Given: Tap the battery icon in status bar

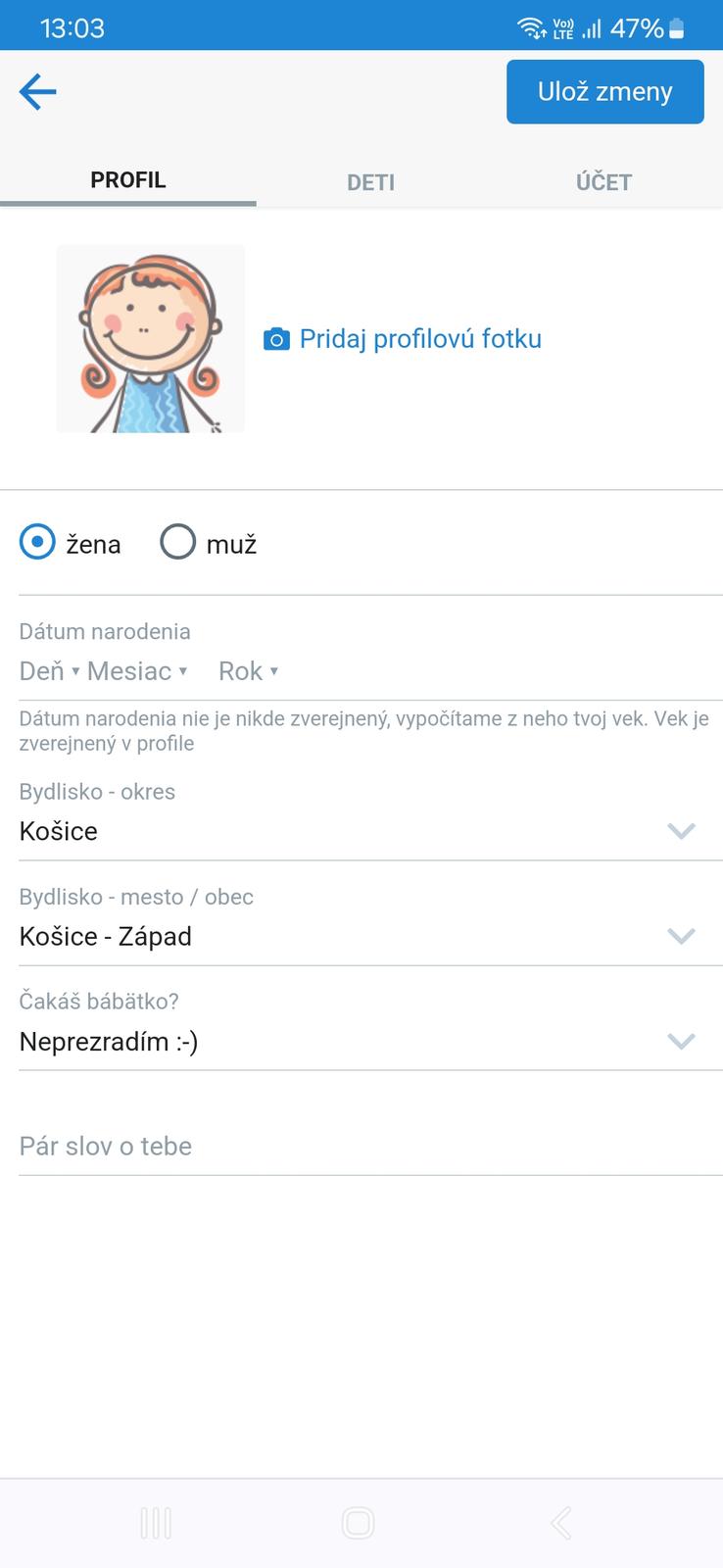Looking at the screenshot, I should coord(676,29).
